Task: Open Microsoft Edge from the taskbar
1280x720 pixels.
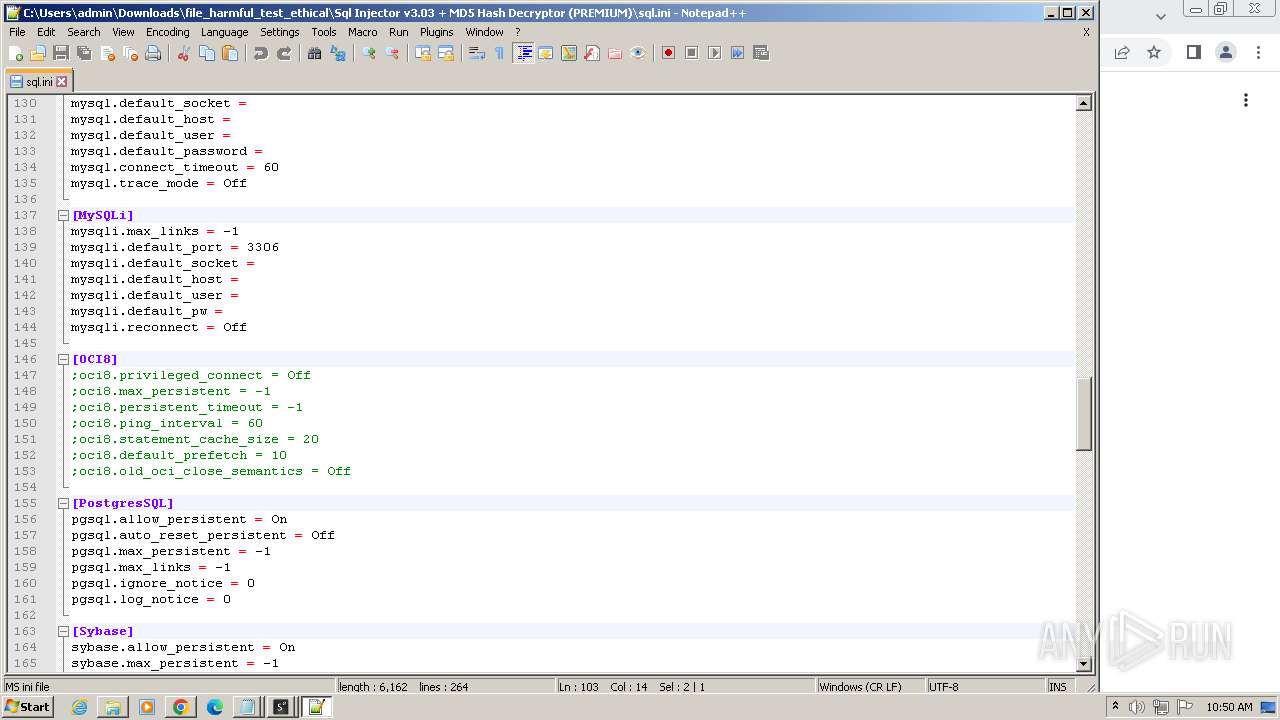Action: tap(214, 707)
